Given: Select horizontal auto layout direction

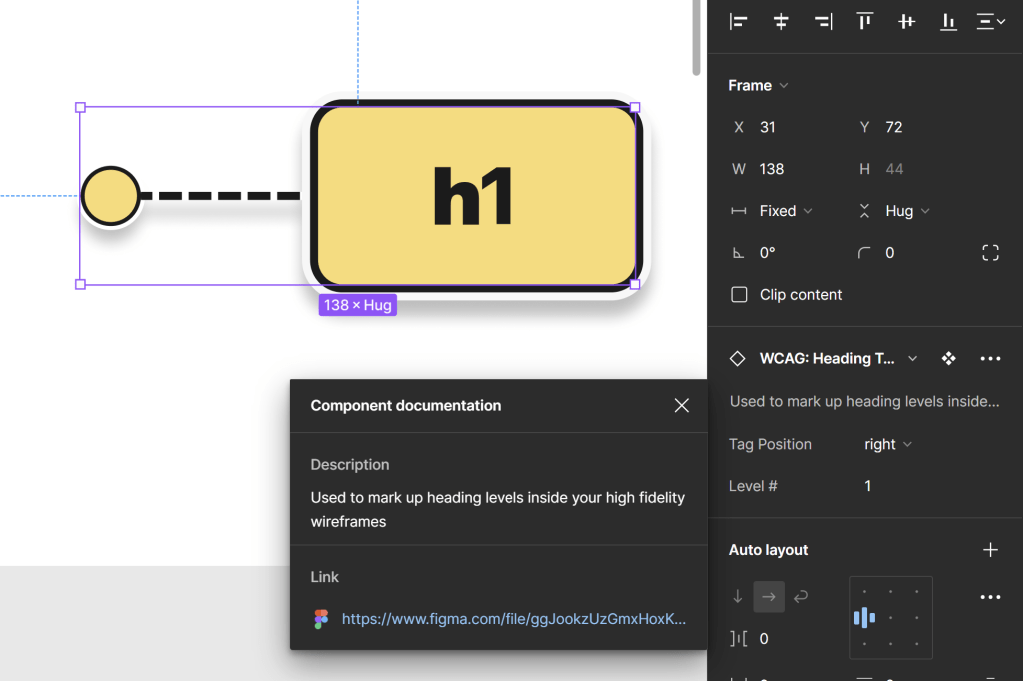Looking at the screenshot, I should pyautogui.click(x=769, y=597).
